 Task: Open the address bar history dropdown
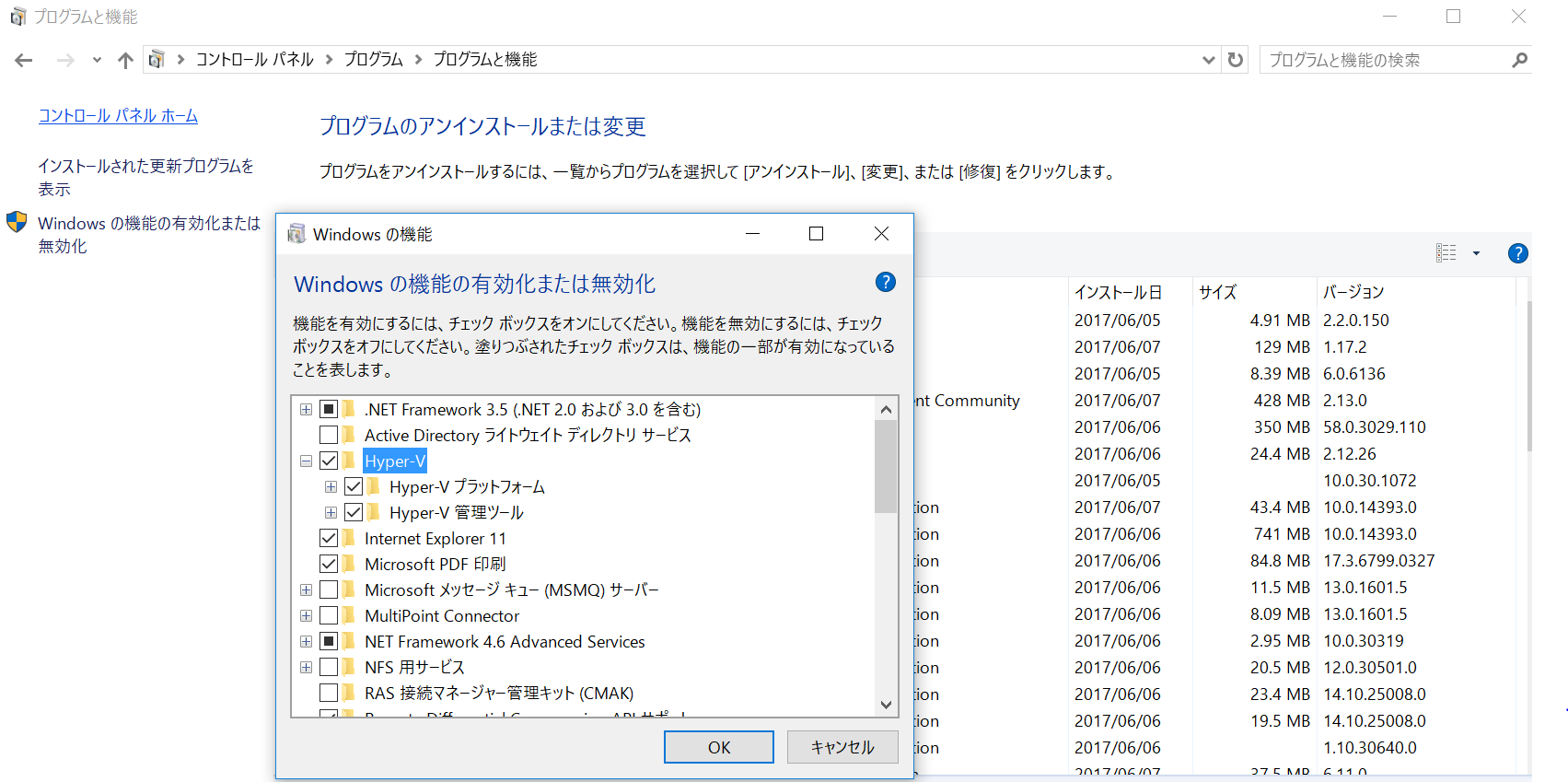[1209, 60]
